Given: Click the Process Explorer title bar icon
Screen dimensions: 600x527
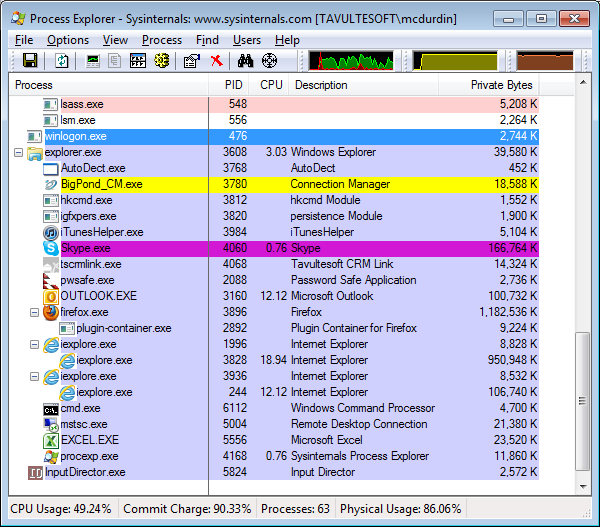Looking at the screenshot, I should point(18,18).
